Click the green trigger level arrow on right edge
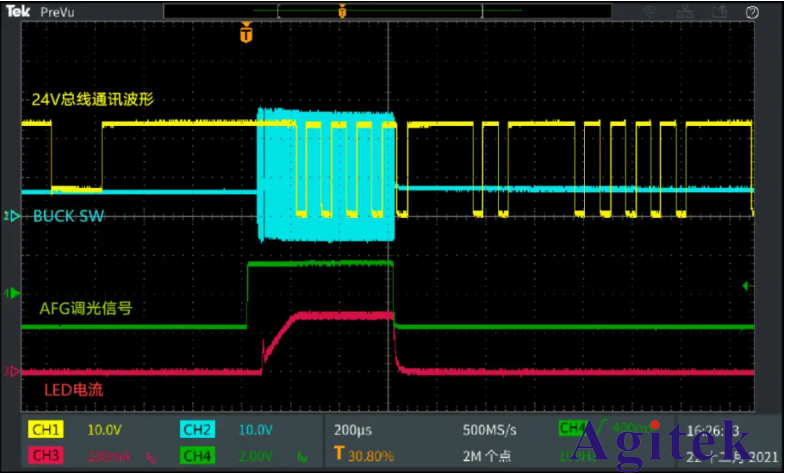The height and width of the screenshot is (474, 786). pyautogui.click(x=746, y=287)
